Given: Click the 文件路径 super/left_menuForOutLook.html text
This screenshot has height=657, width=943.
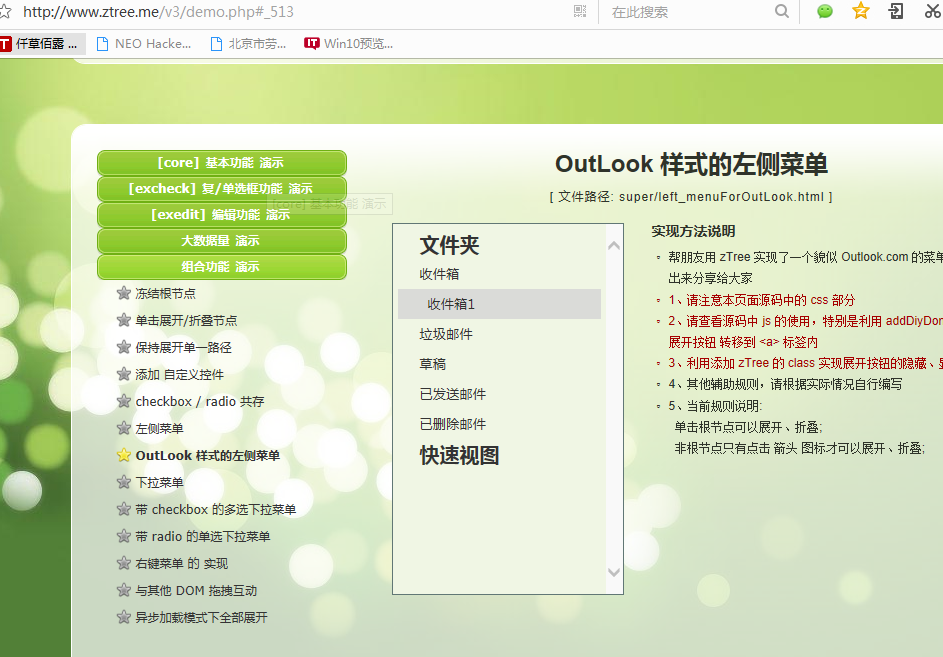Looking at the screenshot, I should click(690, 197).
